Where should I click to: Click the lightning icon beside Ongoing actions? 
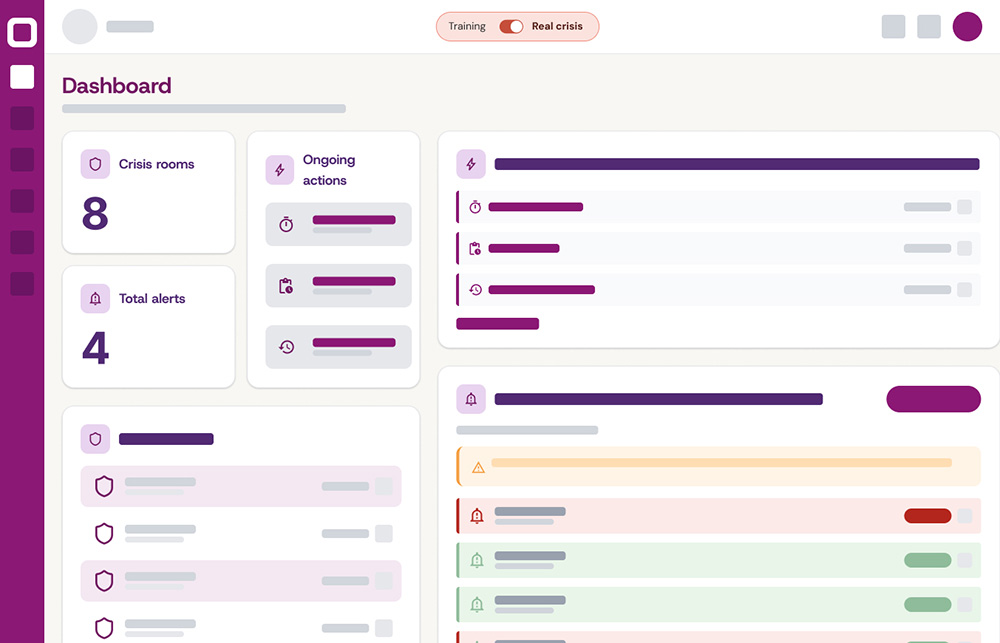tap(280, 170)
